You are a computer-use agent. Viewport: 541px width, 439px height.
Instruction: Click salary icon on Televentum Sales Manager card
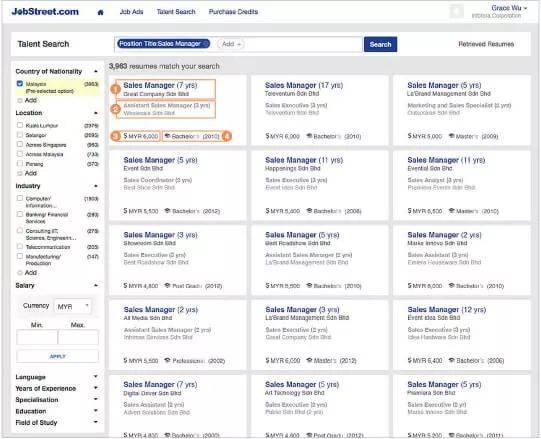[267, 136]
